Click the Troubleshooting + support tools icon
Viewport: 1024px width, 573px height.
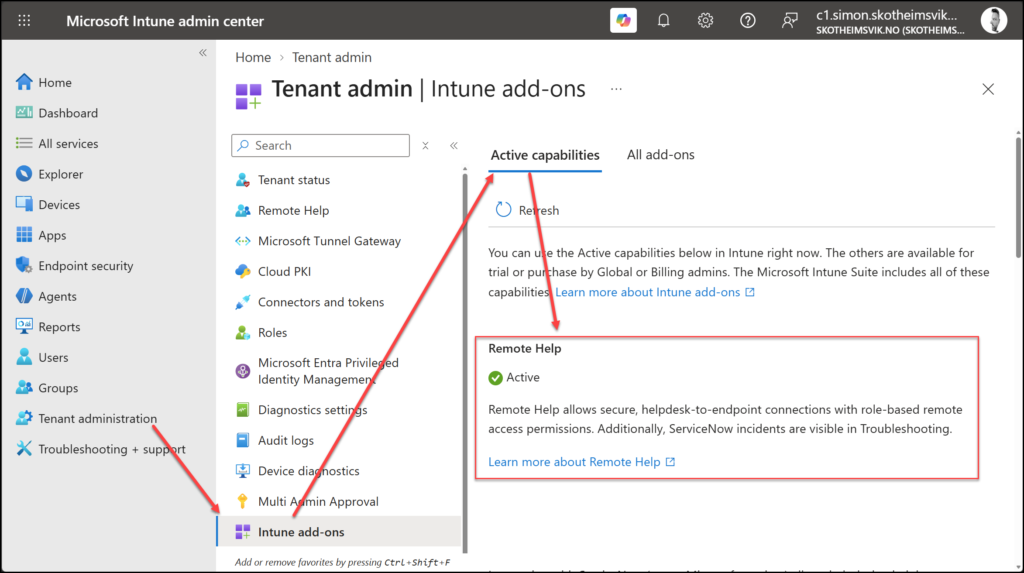tap(24, 448)
